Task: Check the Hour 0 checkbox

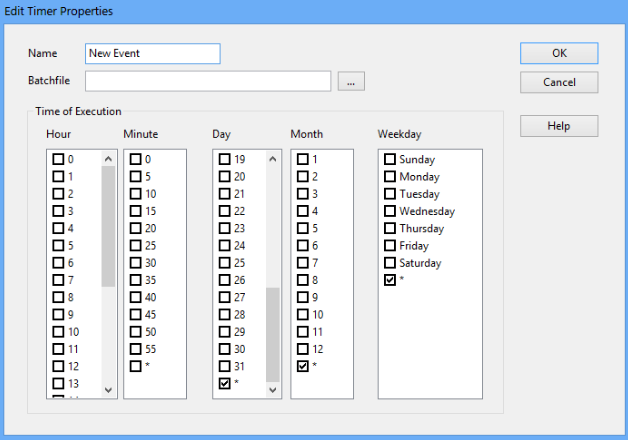Action: click(58, 160)
